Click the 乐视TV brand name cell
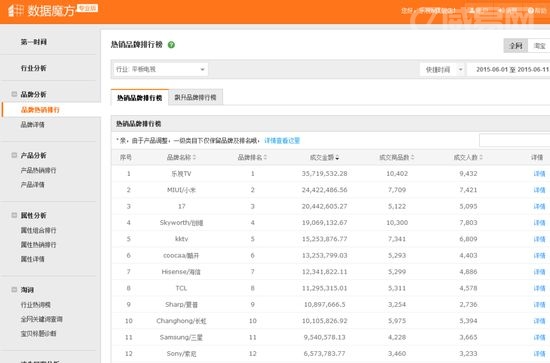550x363 pixels. [181, 174]
